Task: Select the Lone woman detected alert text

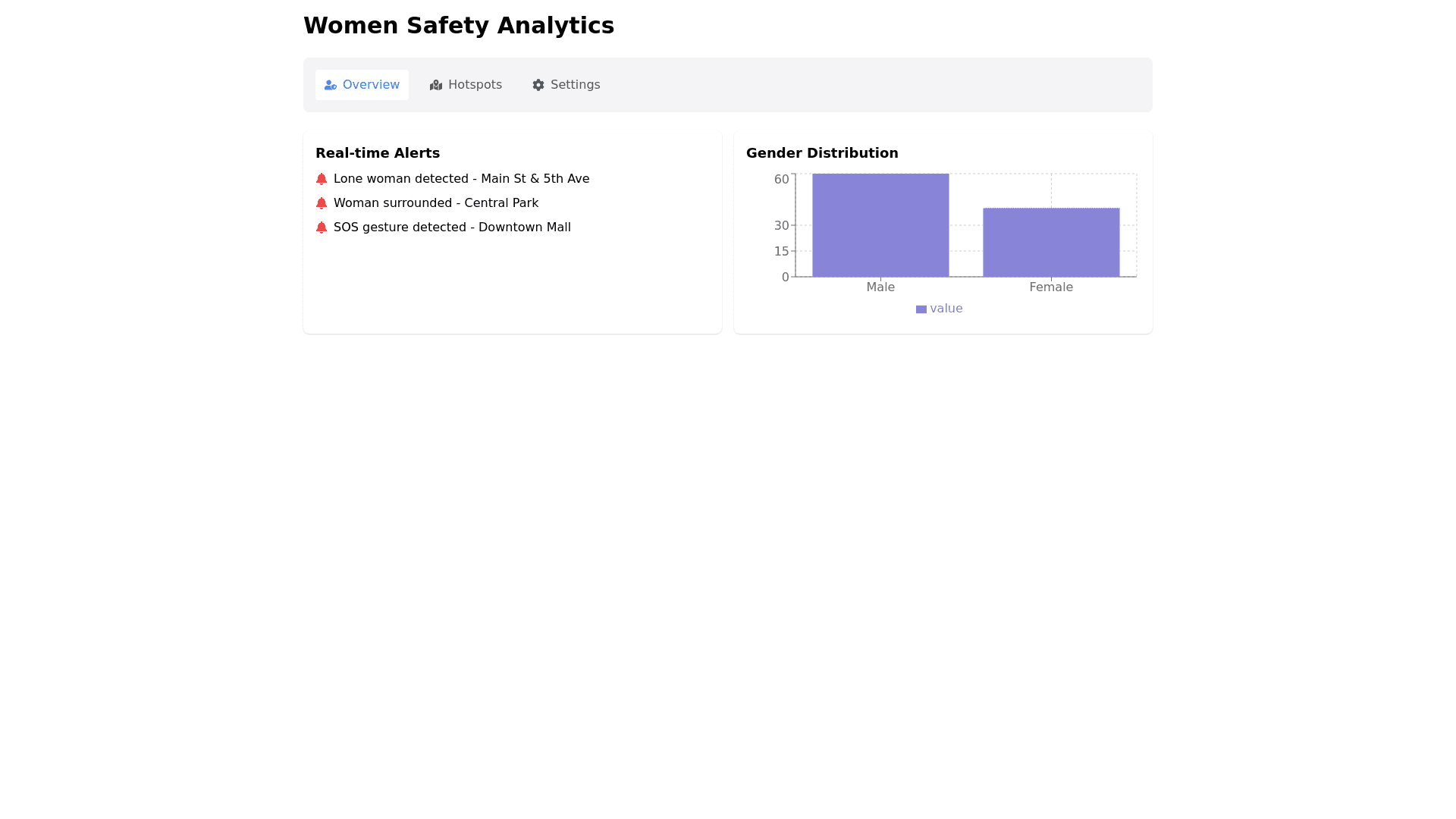Action: point(461,179)
